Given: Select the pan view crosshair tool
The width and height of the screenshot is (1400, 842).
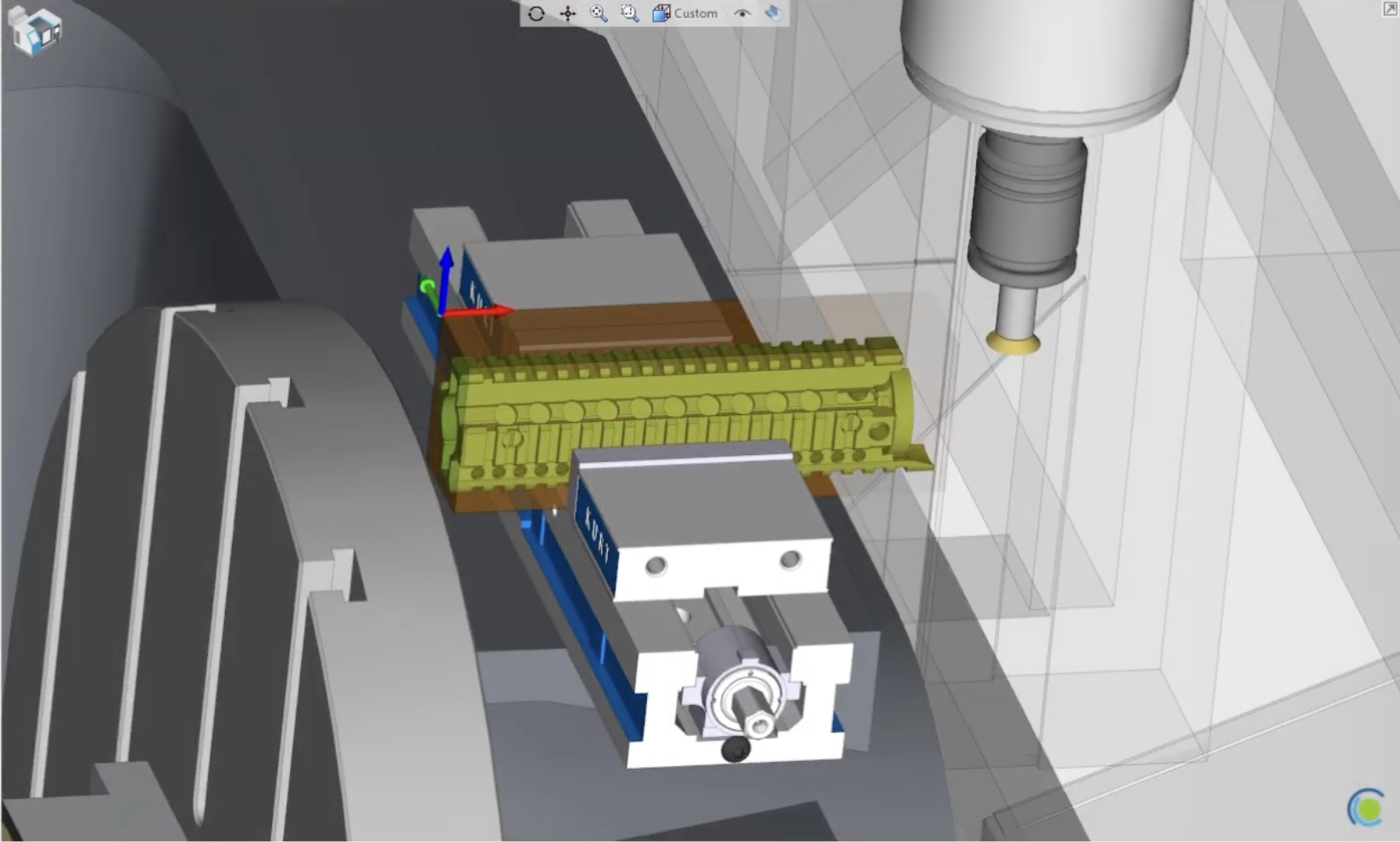Looking at the screenshot, I should (568, 14).
